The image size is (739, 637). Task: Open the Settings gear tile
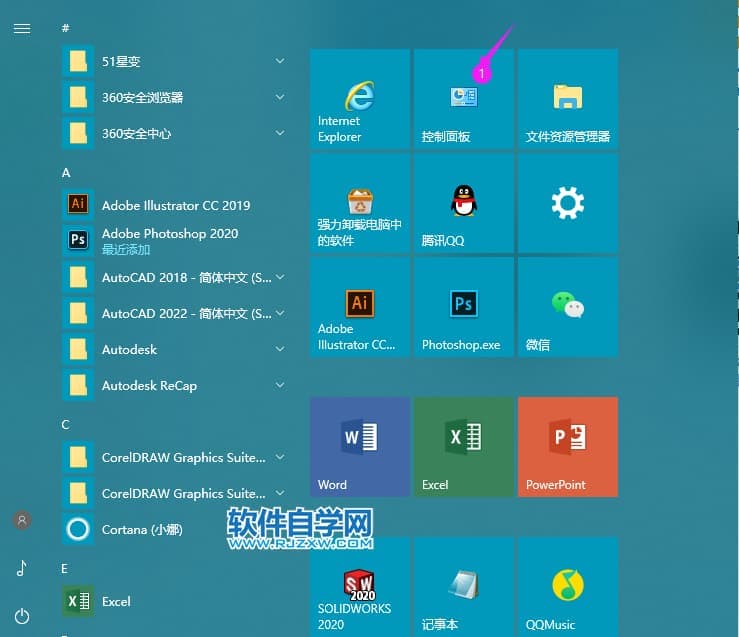coord(567,204)
